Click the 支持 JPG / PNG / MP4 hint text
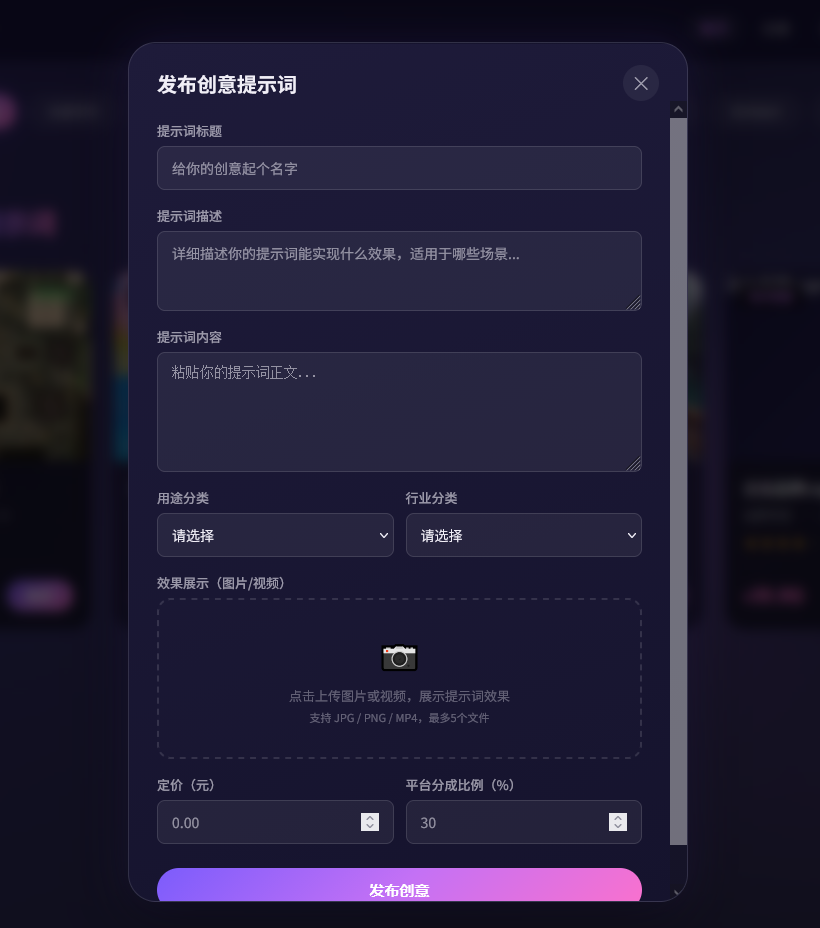 point(399,718)
